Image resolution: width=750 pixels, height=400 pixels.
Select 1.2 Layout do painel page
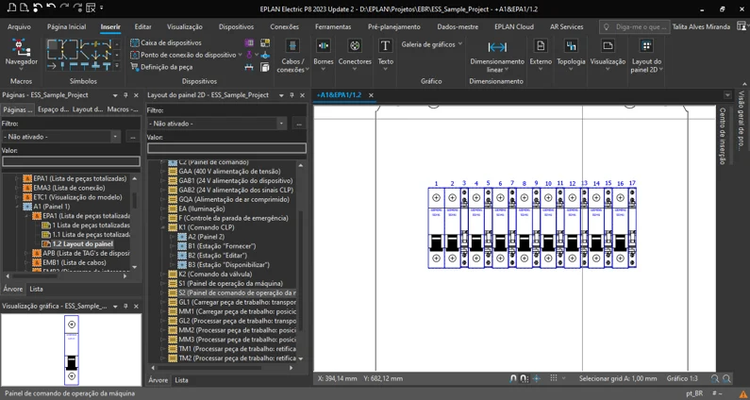(x=83, y=244)
